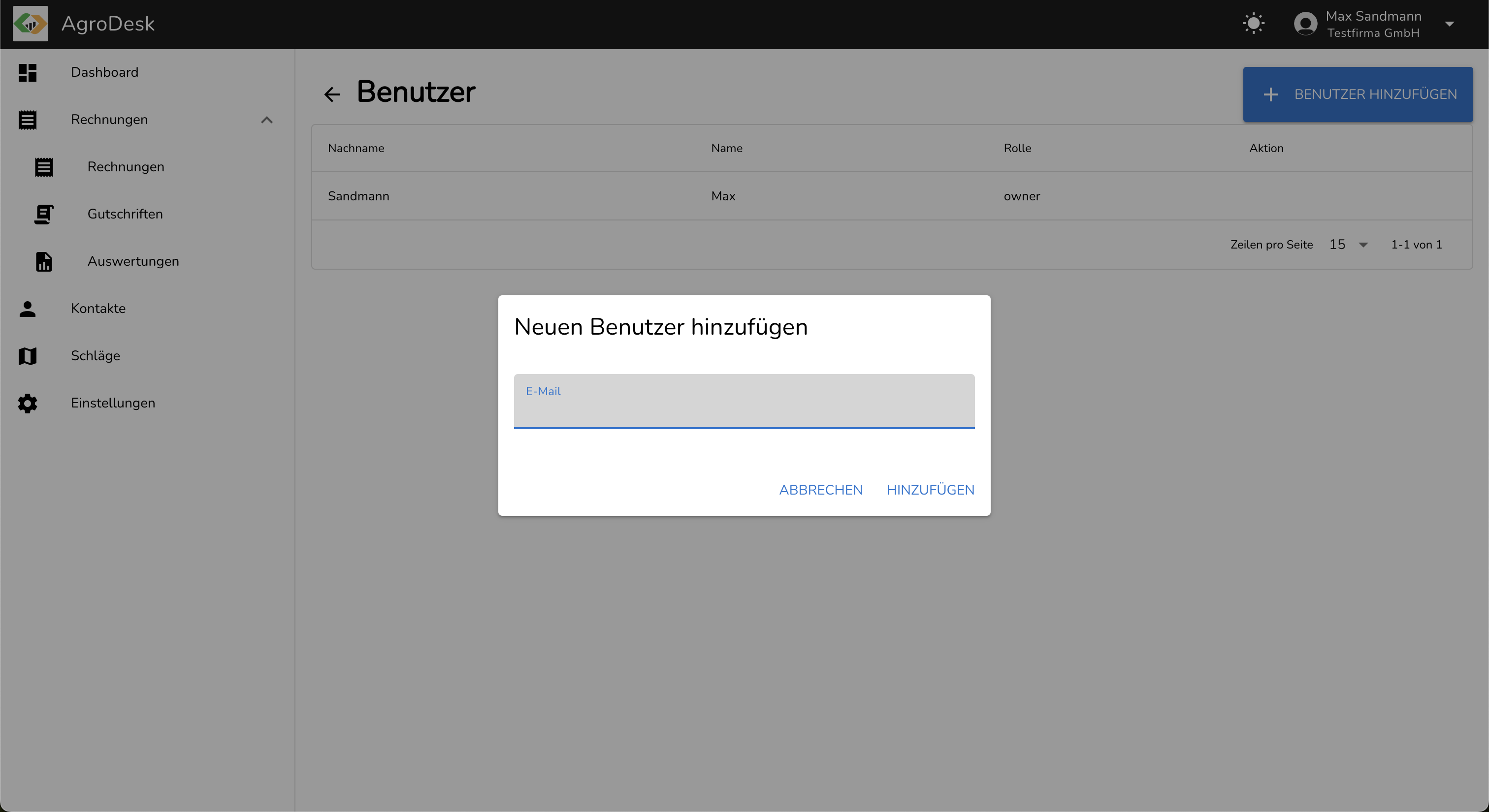Viewport: 1489px width, 812px height.
Task: Click the AgroDesk logo icon
Action: point(30,24)
